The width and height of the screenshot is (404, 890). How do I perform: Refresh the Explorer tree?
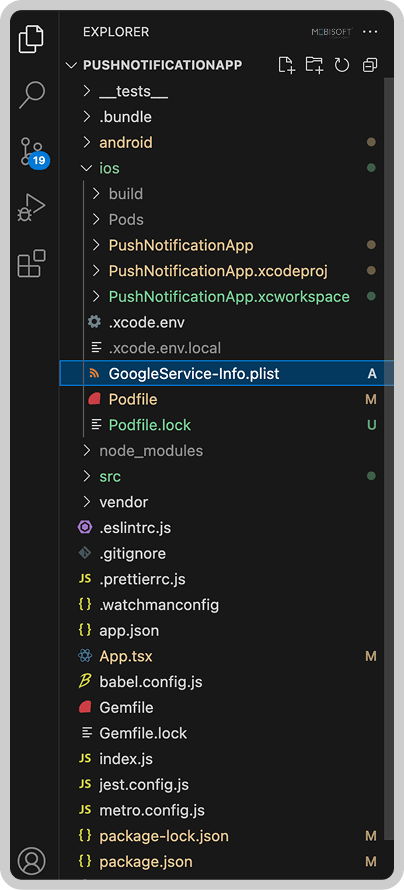pos(342,65)
